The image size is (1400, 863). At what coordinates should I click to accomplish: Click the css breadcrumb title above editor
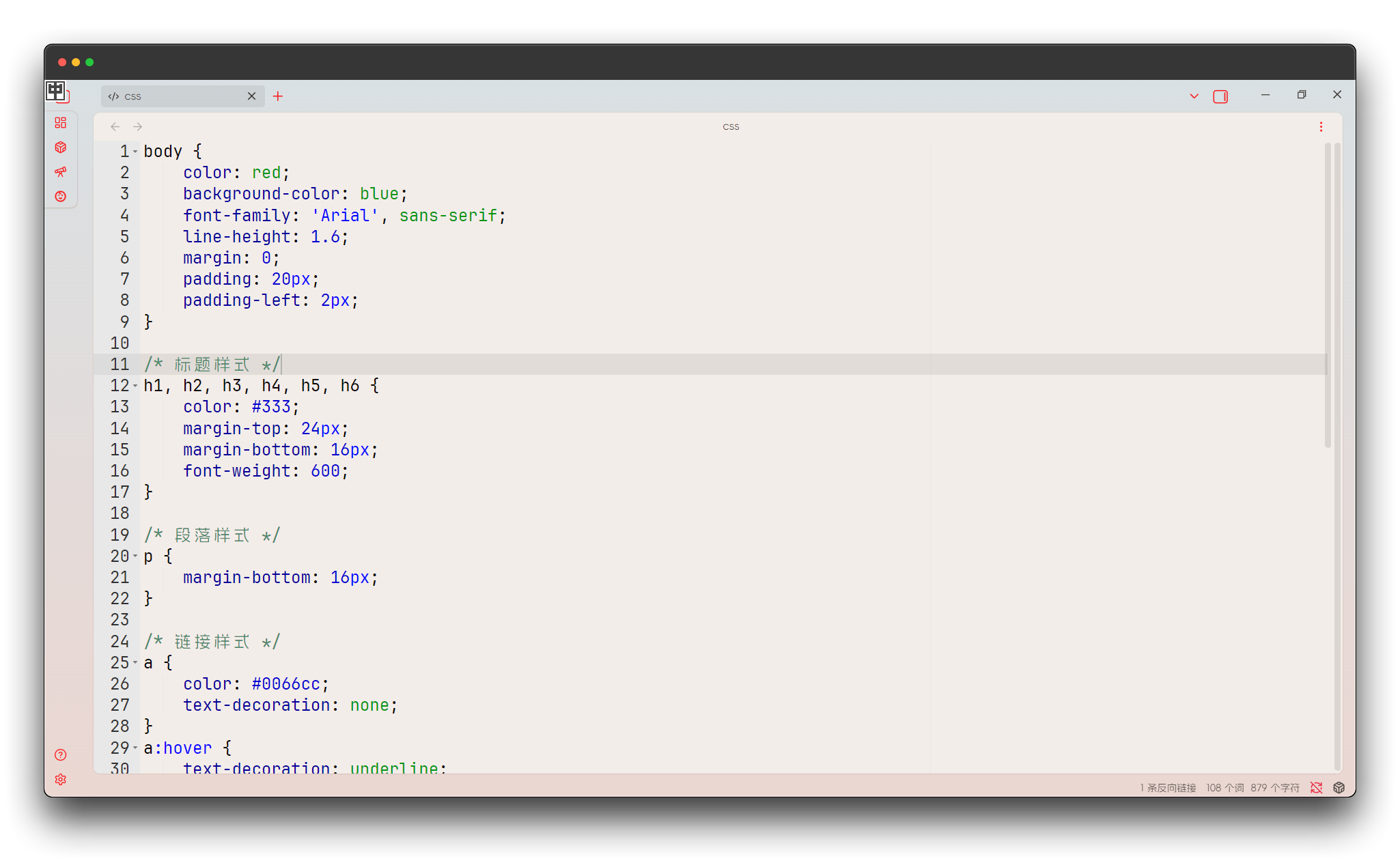(x=730, y=126)
